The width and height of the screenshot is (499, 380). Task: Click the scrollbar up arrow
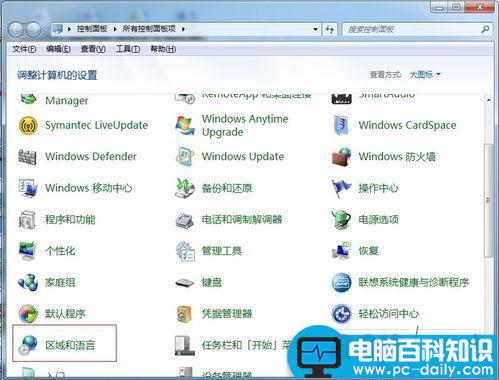[x=488, y=100]
